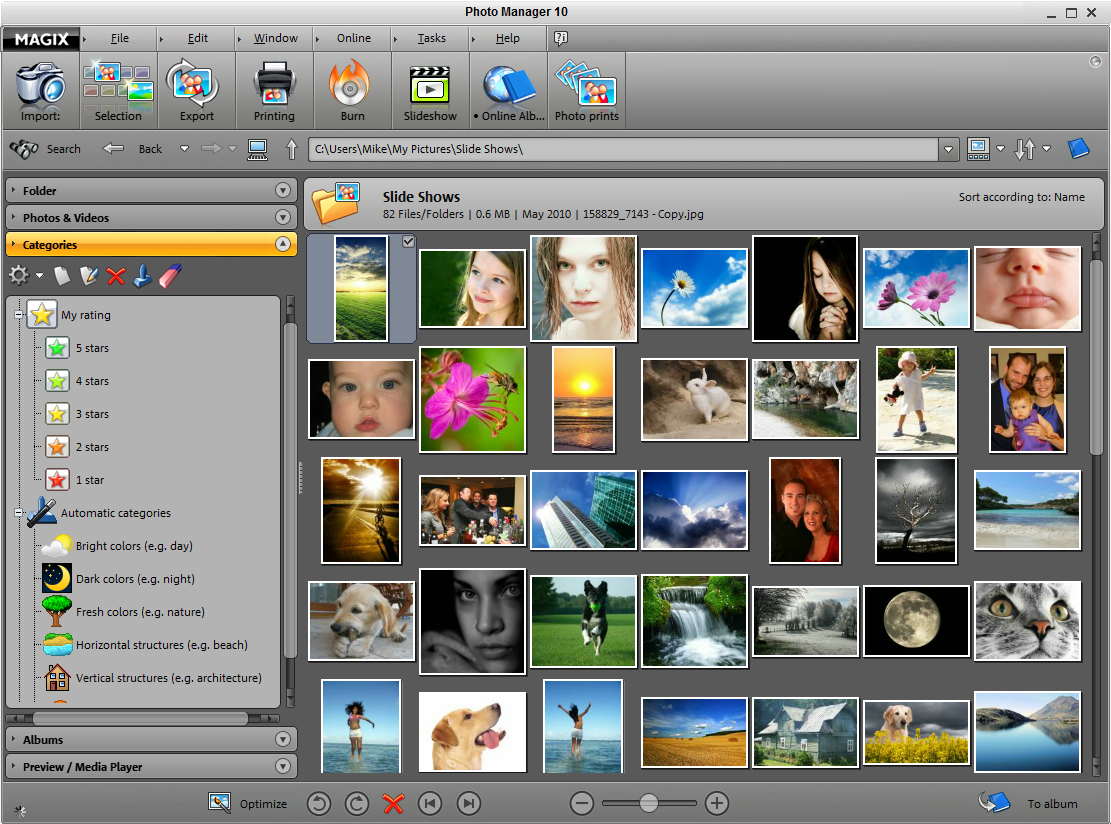Select the Export function
The width and height of the screenshot is (1111, 824).
pos(196,90)
